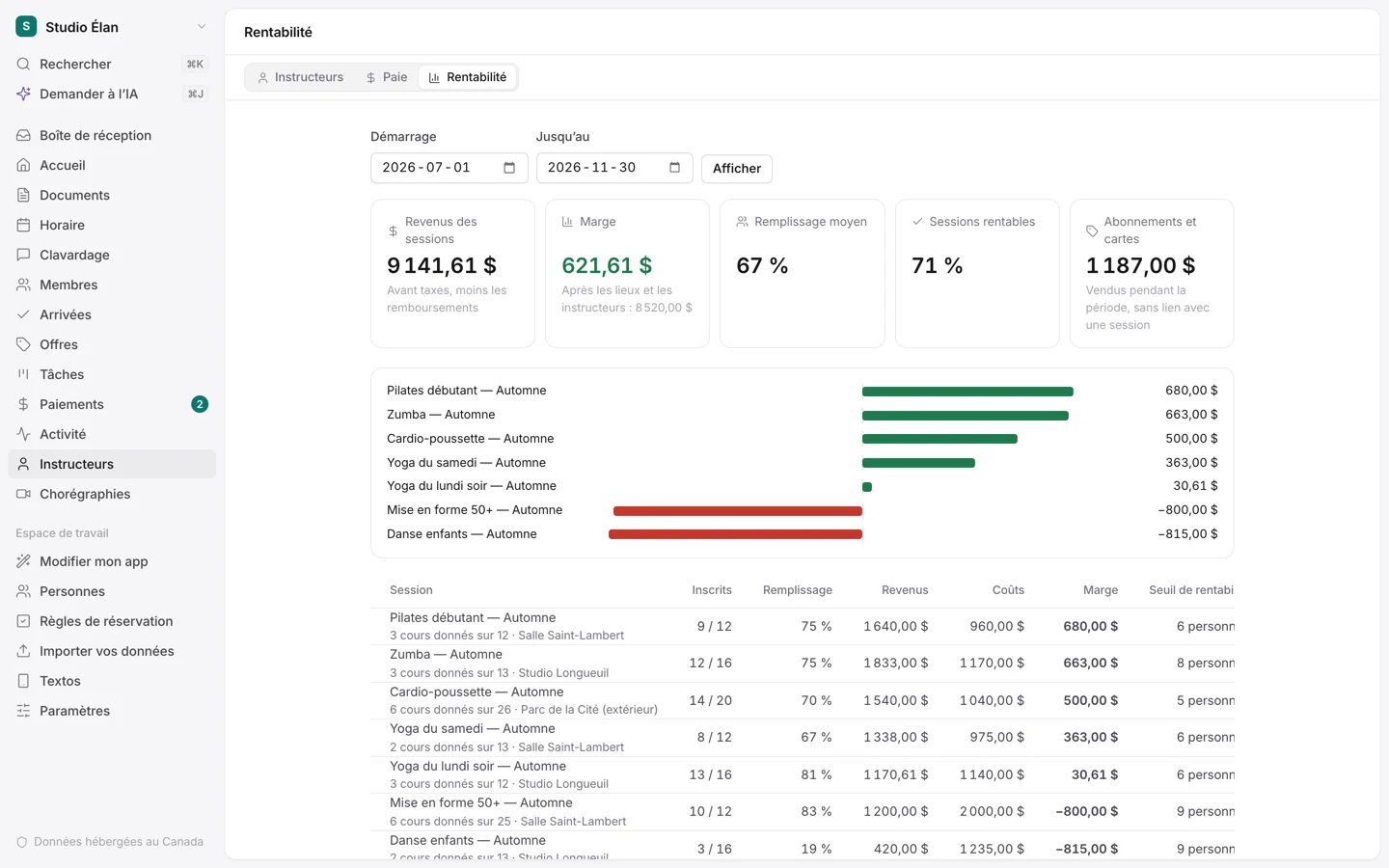Viewport: 1389px width, 868px height.
Task: Click the green Pilates débutant margin bar
Action: (967, 392)
